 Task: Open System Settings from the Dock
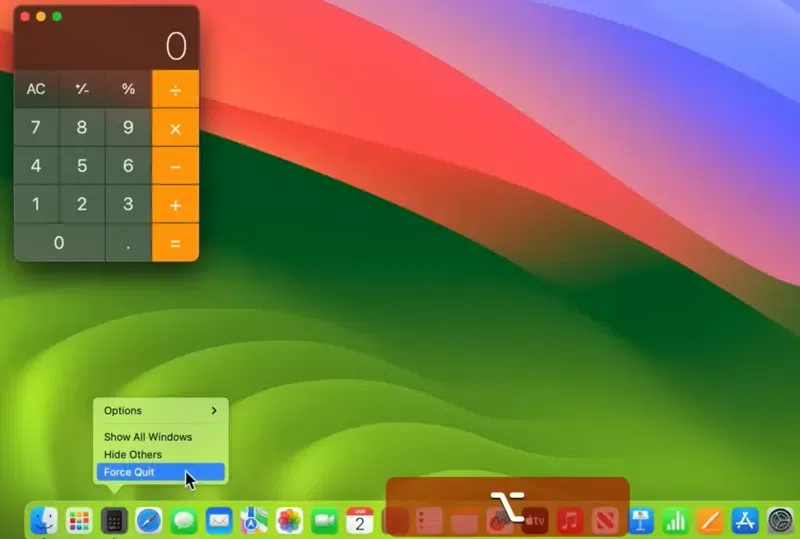(780, 521)
